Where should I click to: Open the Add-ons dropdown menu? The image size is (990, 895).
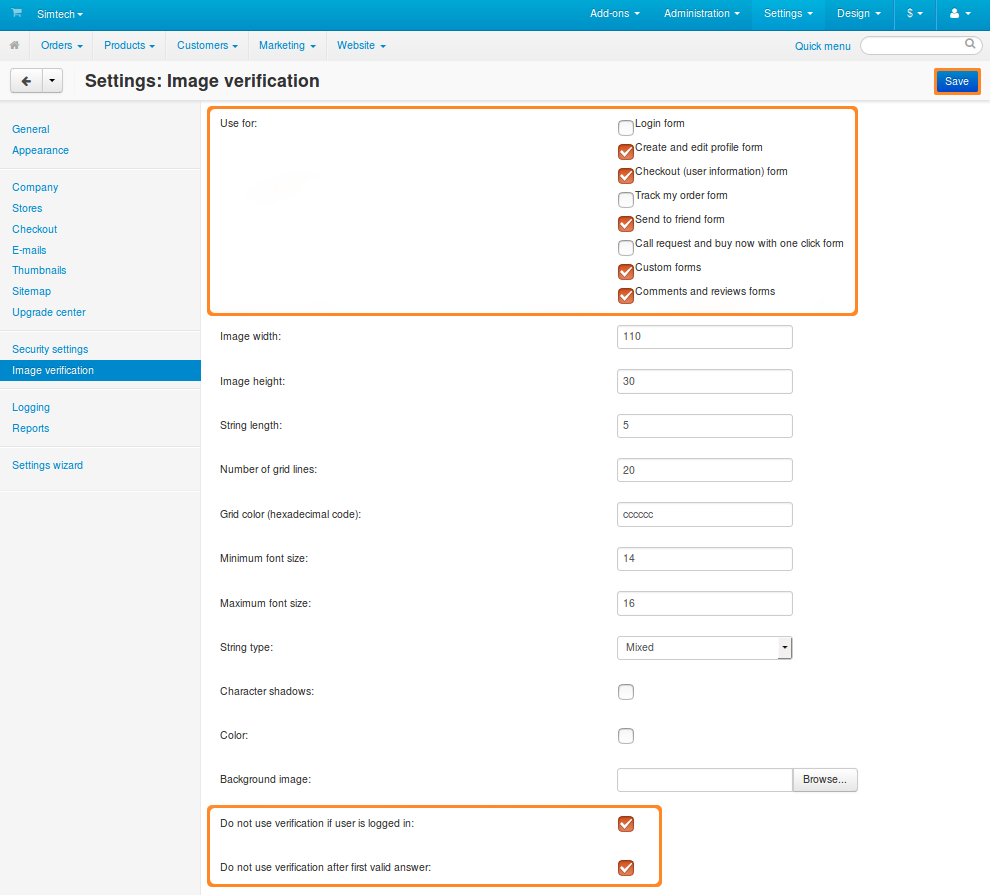coord(614,13)
